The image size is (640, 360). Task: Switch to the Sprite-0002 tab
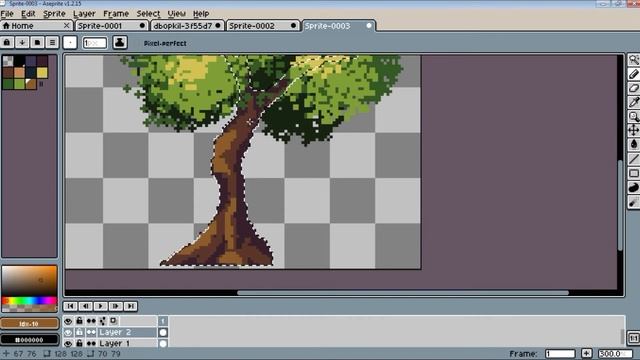(262, 26)
